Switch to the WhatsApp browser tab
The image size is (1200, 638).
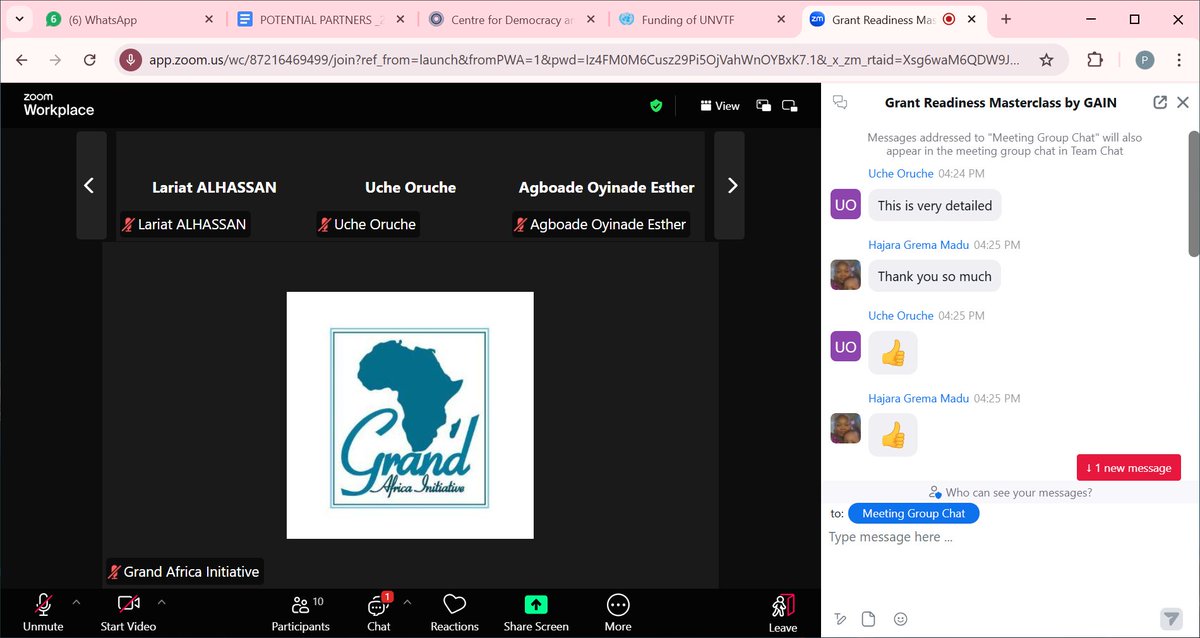(x=130, y=19)
